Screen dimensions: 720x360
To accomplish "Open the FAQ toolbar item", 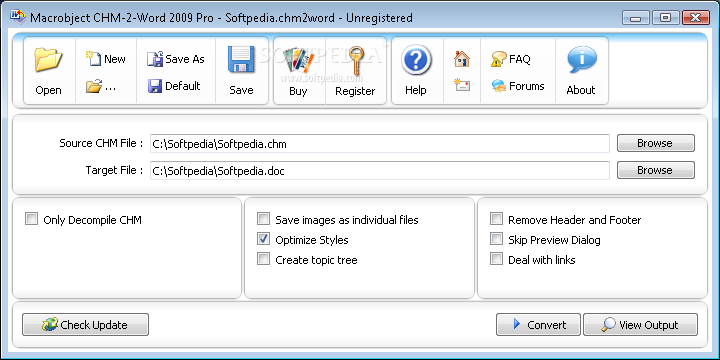I will pos(510,59).
